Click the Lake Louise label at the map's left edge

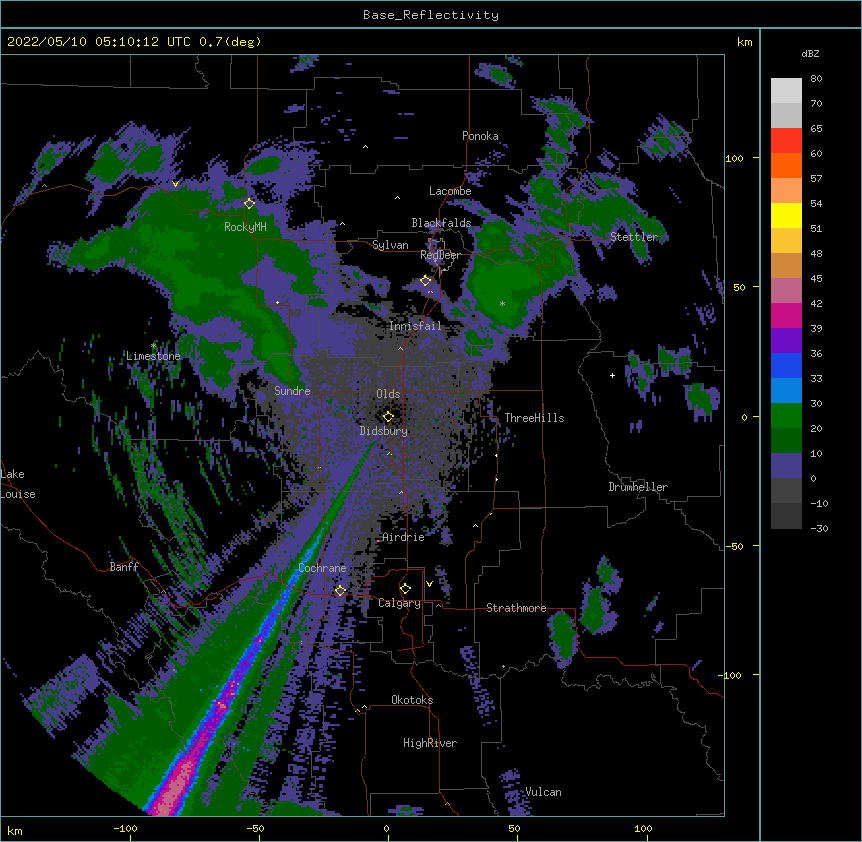(18, 484)
